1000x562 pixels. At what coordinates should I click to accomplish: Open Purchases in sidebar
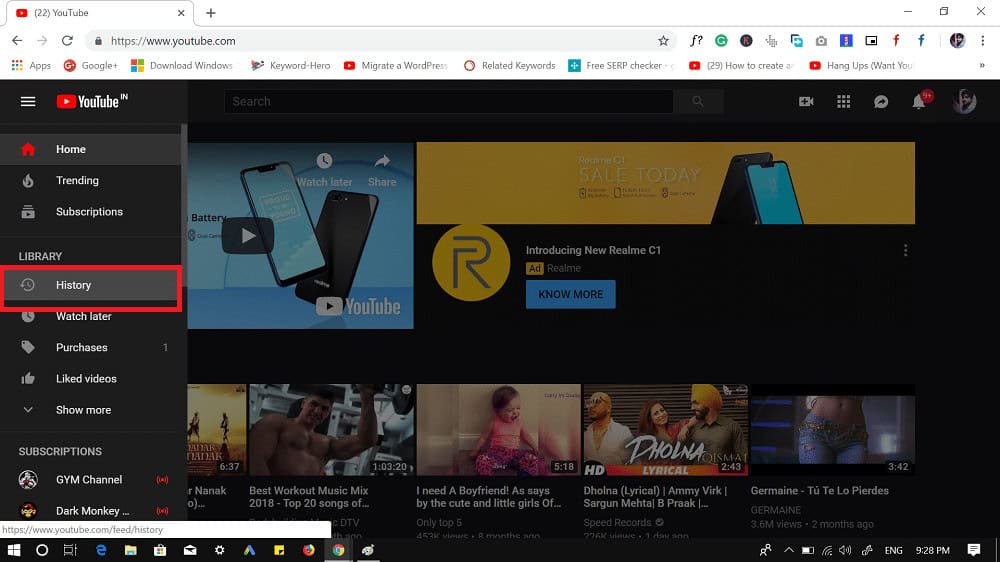tap(90, 348)
